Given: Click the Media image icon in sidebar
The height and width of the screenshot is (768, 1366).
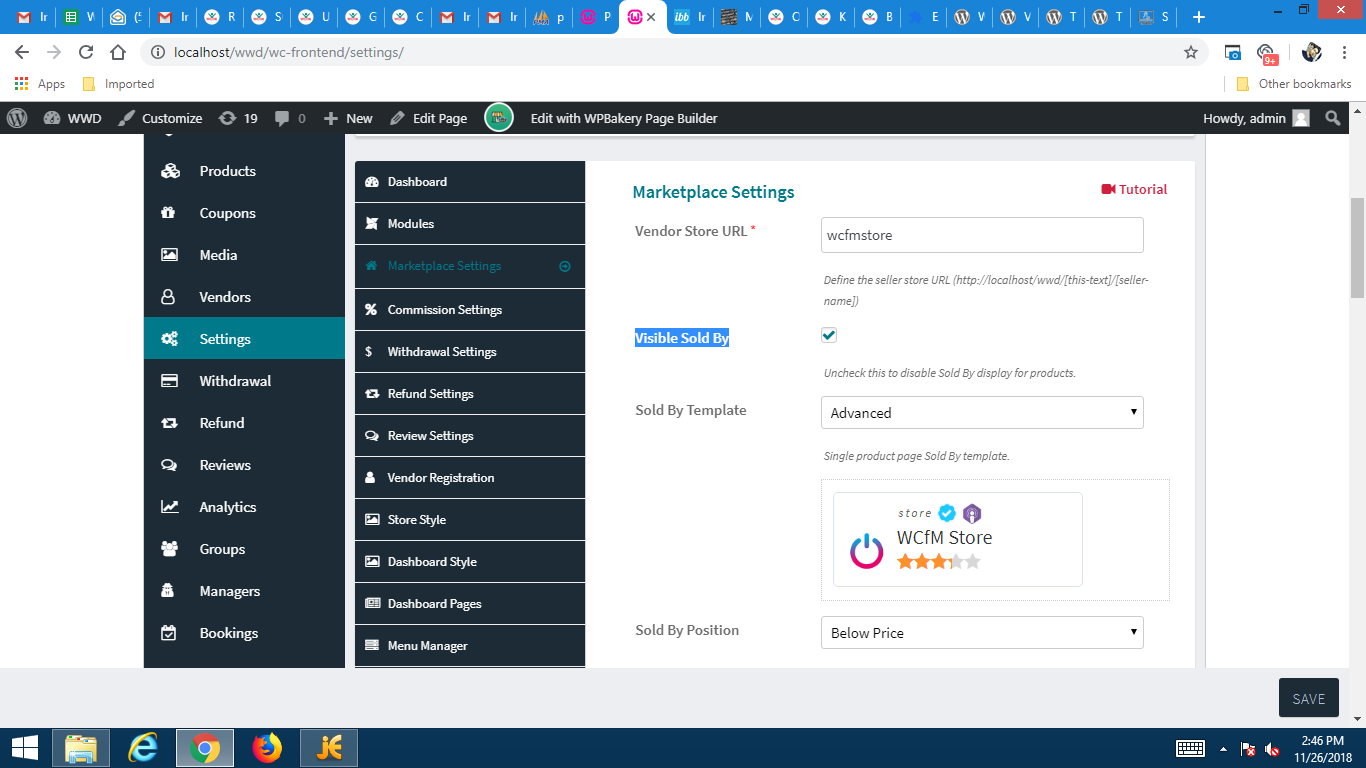Looking at the screenshot, I should (x=169, y=255).
